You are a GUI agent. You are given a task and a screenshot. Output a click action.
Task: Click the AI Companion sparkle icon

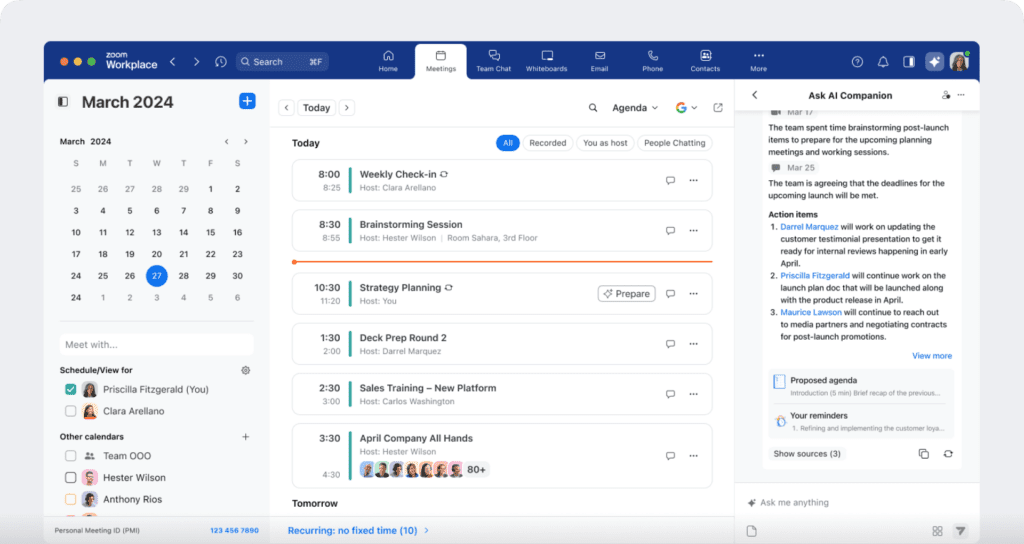(x=934, y=61)
